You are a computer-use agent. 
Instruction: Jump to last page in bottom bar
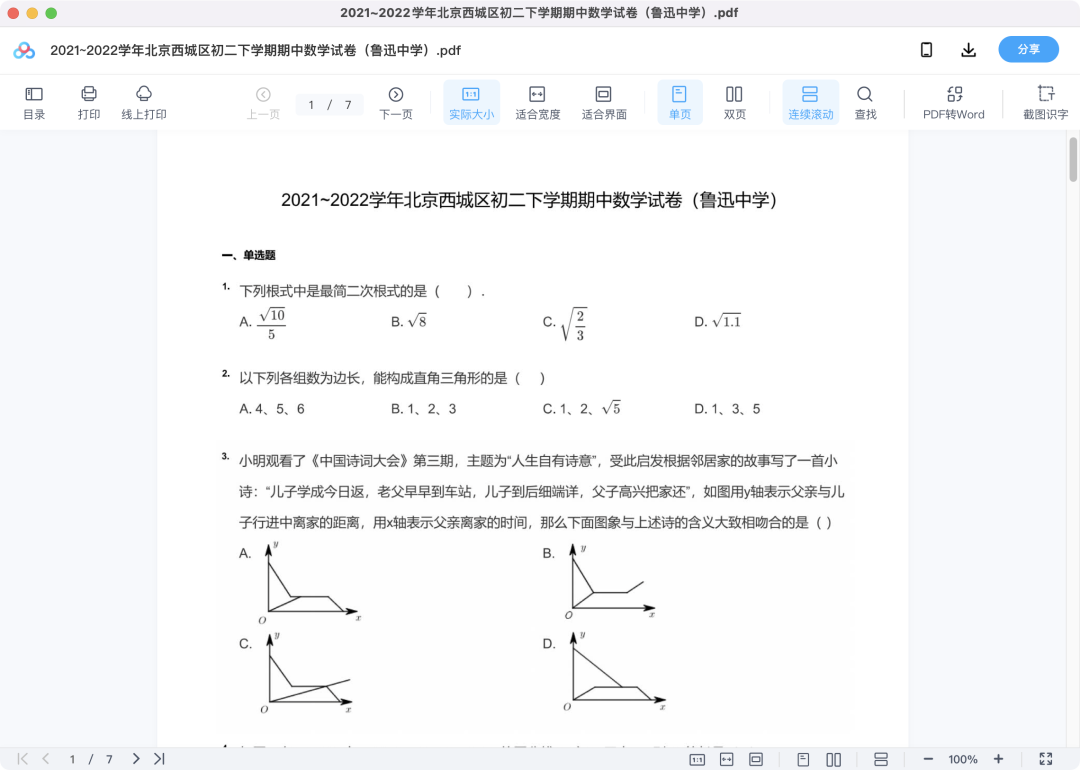click(x=159, y=759)
